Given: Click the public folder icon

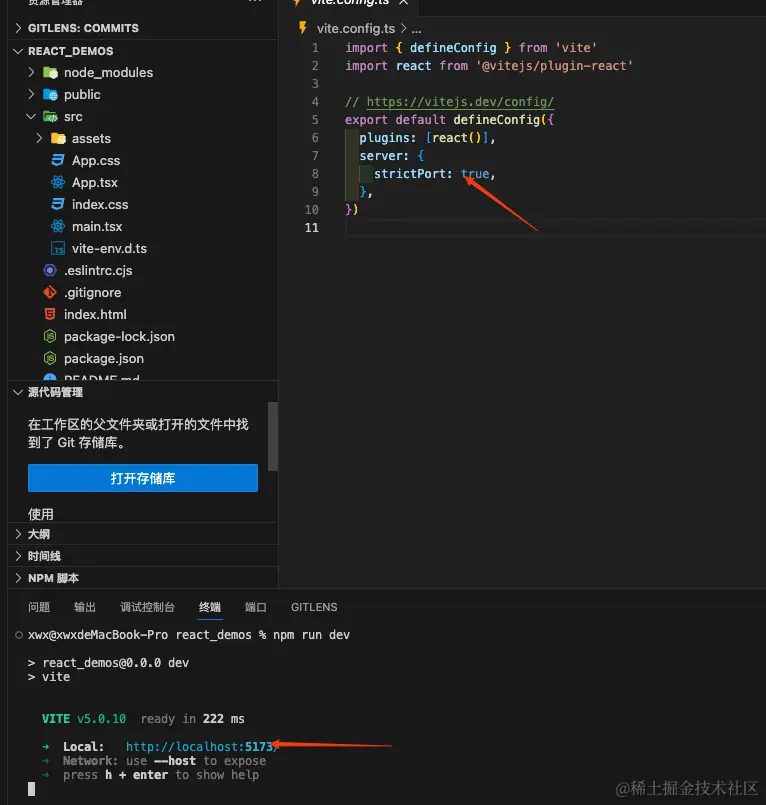Looking at the screenshot, I should pos(50,94).
